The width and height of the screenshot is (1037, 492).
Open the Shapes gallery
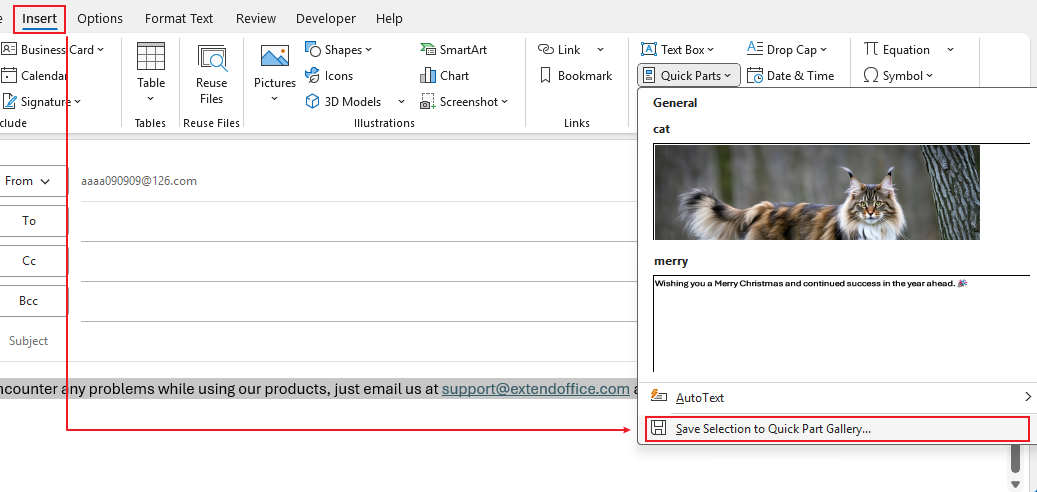[x=339, y=50]
